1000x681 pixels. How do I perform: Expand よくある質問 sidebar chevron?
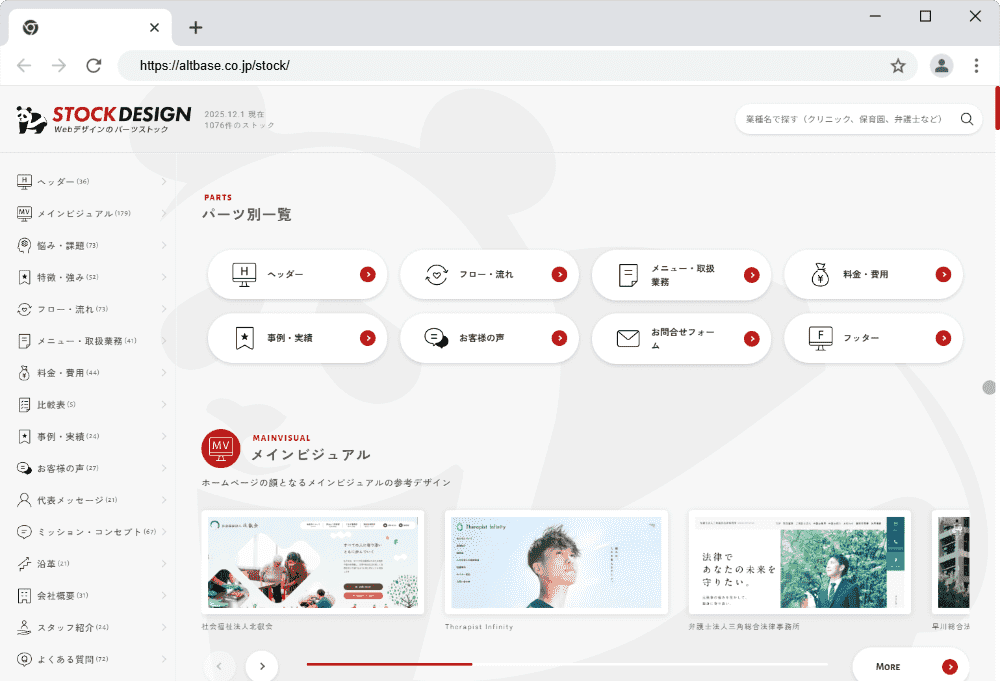pos(164,660)
